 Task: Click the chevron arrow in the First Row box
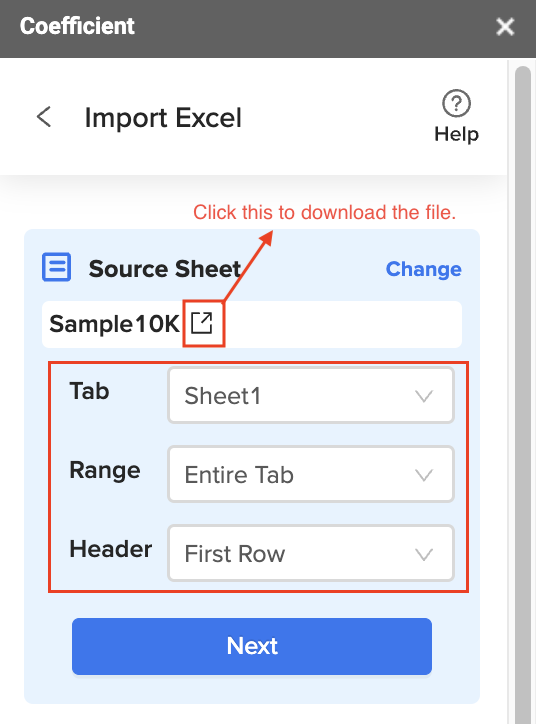[x=423, y=554]
